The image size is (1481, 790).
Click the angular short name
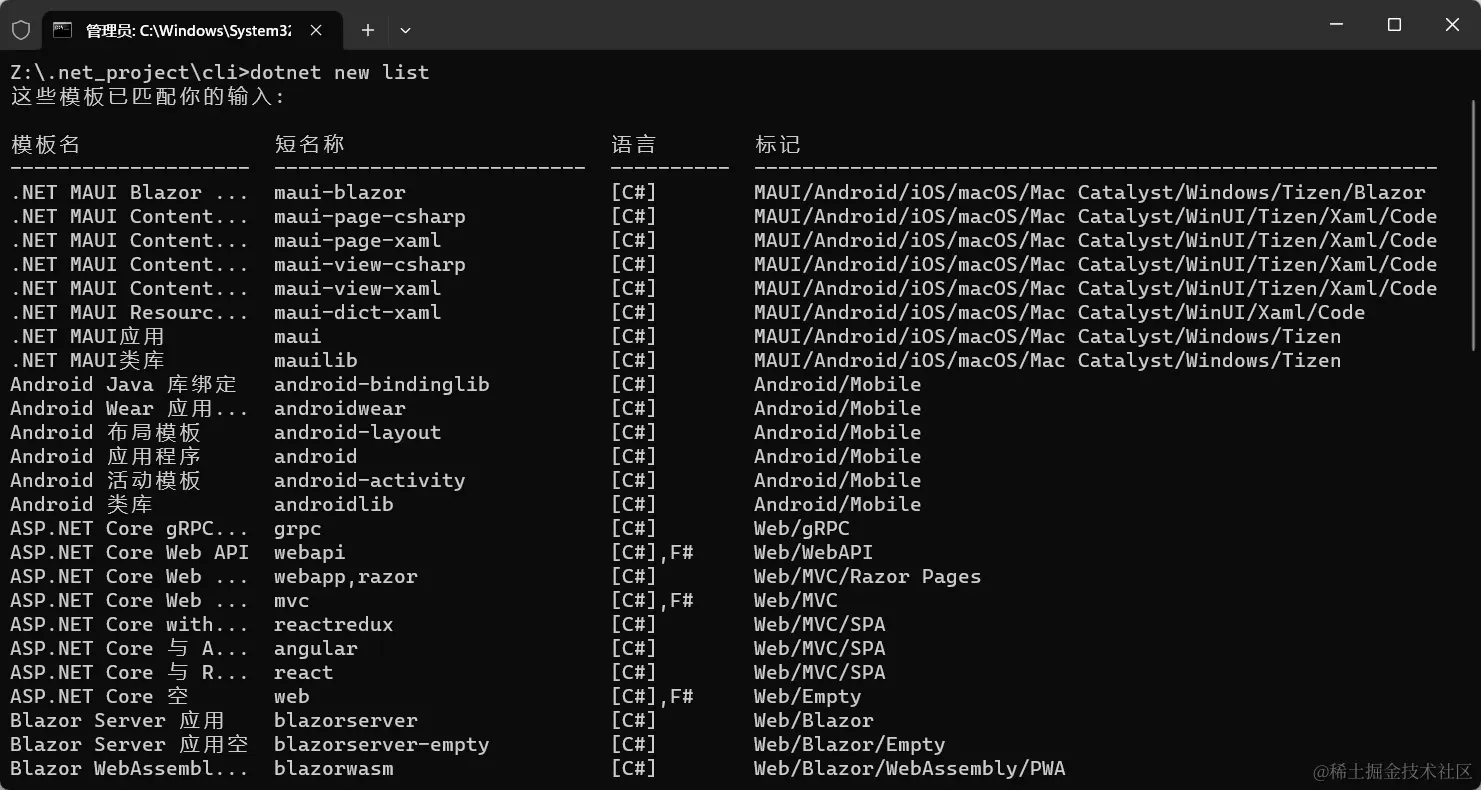[x=316, y=648]
